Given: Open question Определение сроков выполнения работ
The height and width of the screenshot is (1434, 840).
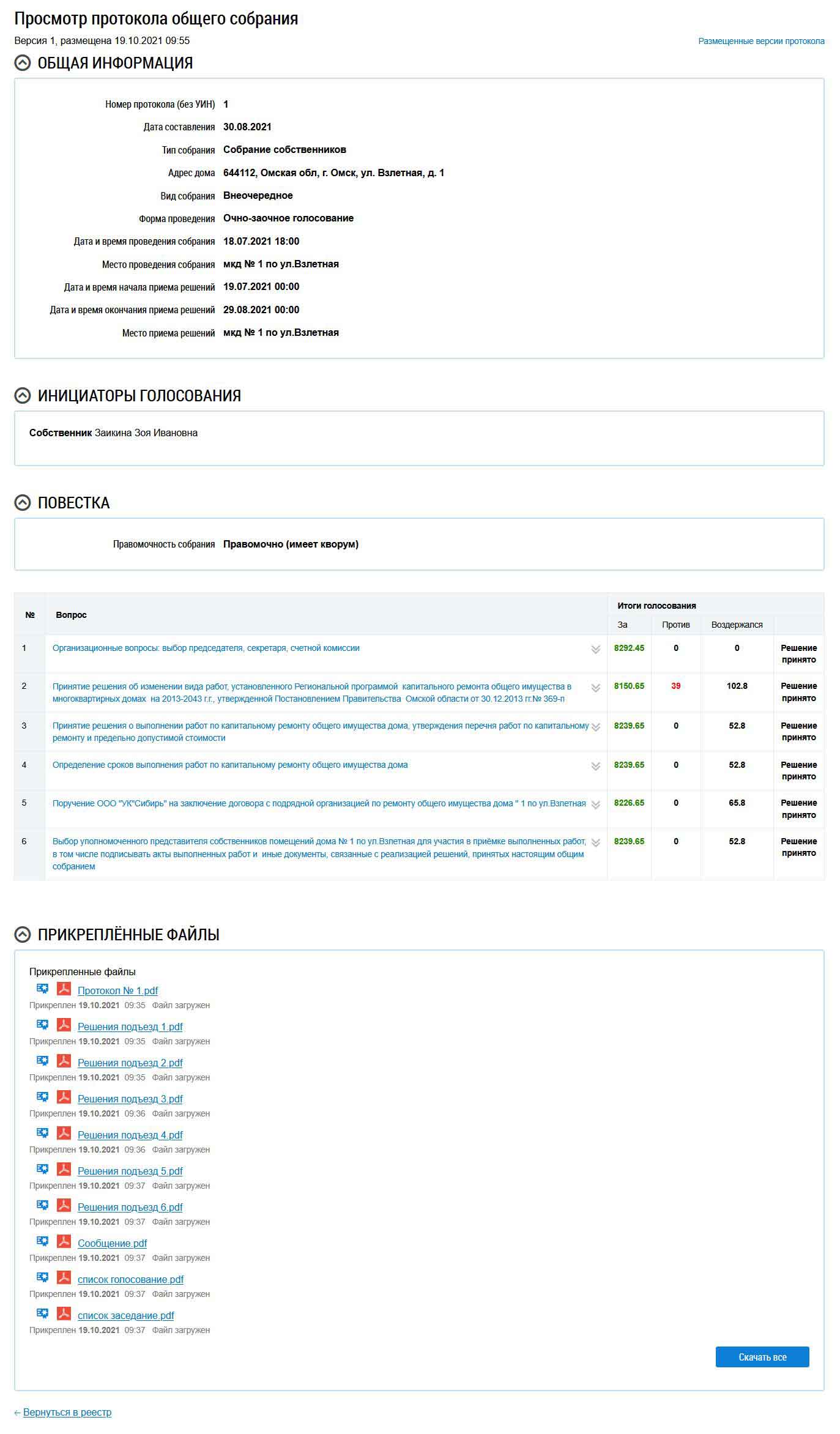Looking at the screenshot, I should tap(230, 765).
